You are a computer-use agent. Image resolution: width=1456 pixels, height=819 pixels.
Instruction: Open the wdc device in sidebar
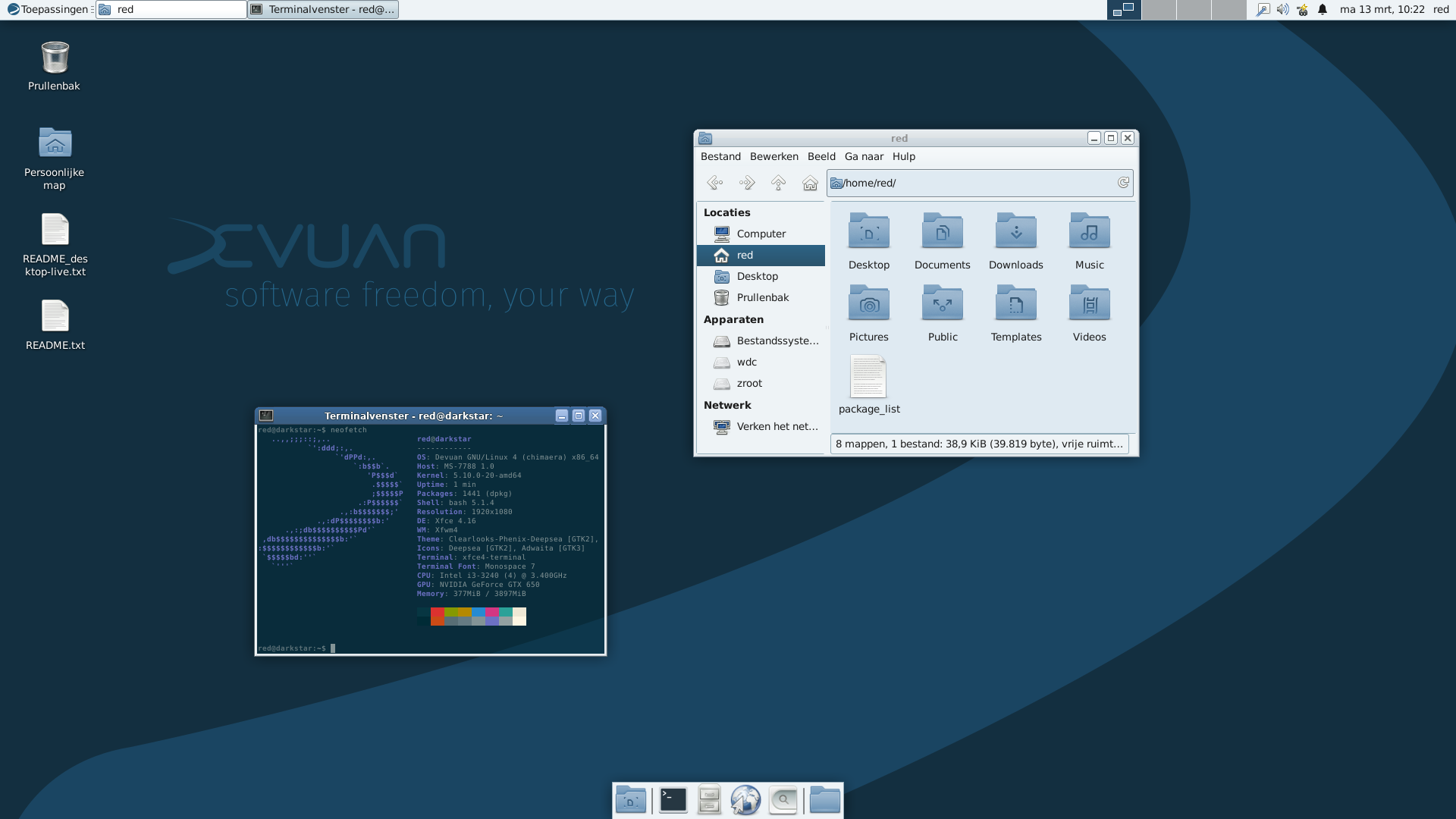coord(761,362)
